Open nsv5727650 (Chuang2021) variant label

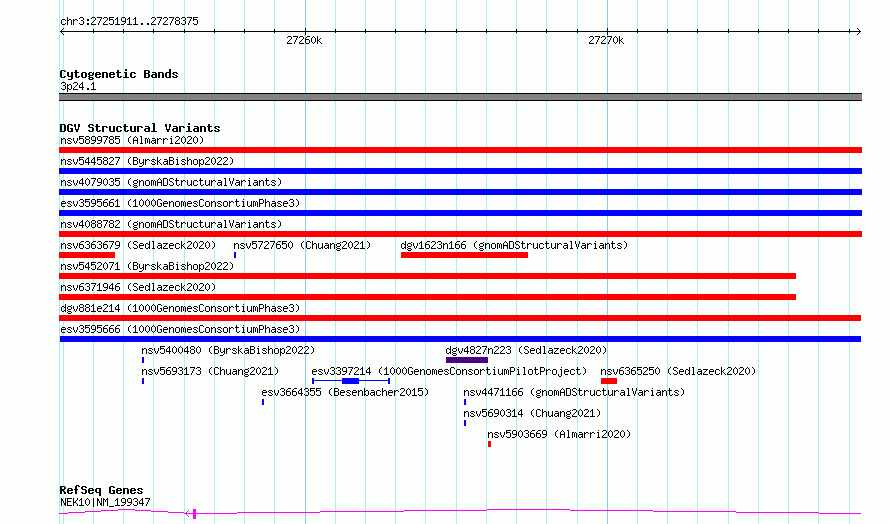tap(302, 245)
